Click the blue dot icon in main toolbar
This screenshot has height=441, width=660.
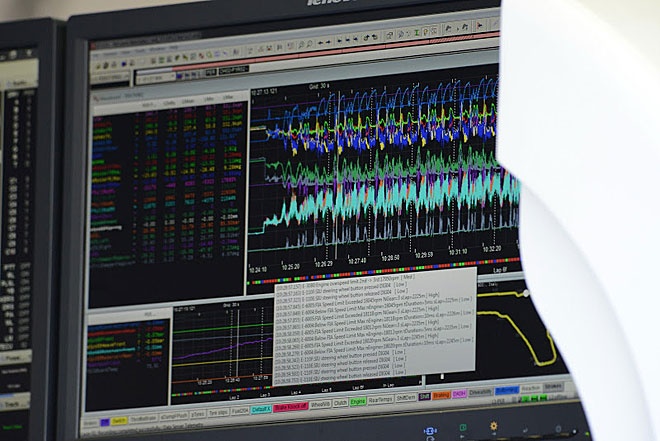tap(124, 64)
